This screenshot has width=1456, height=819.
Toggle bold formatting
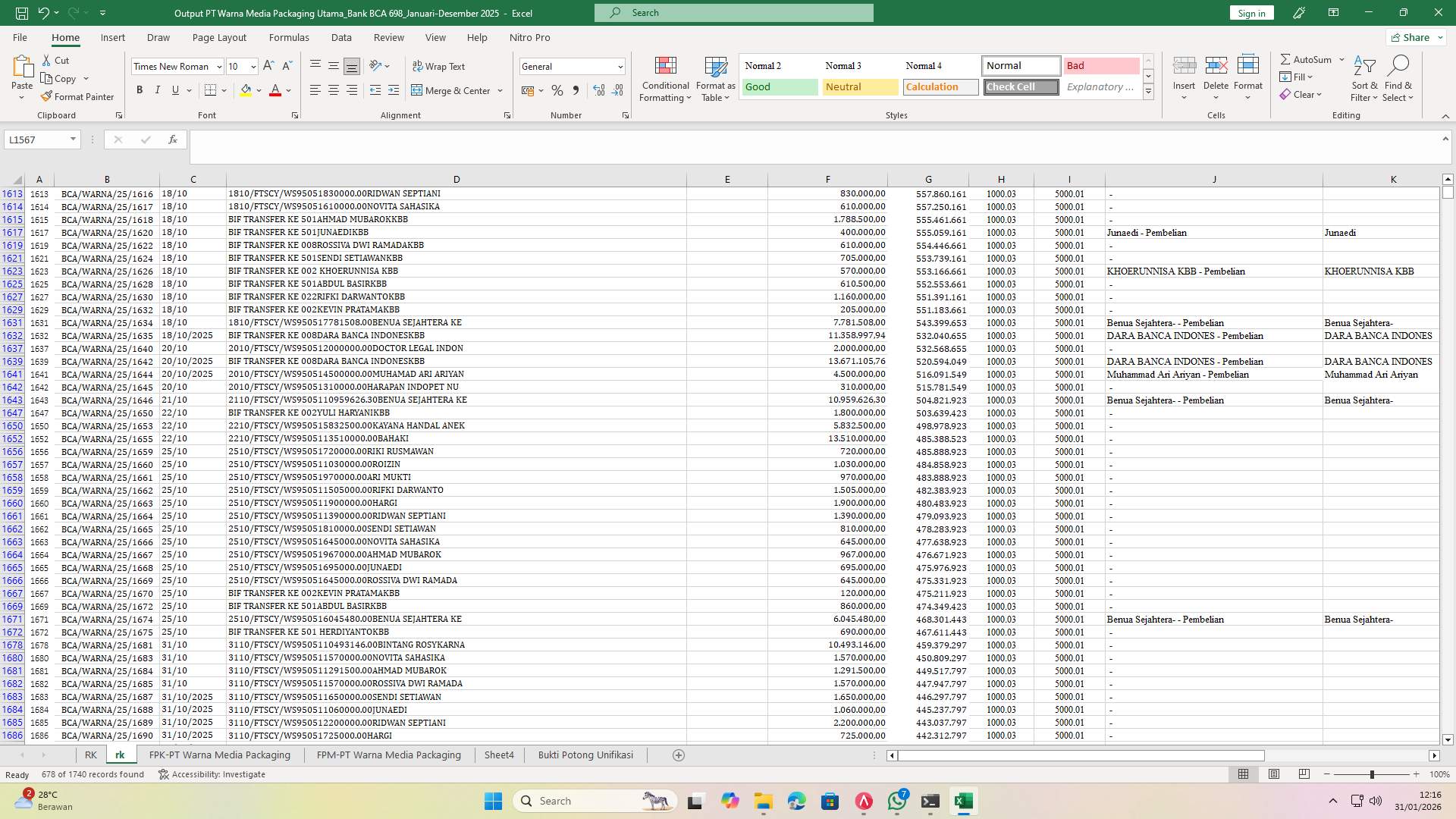(x=139, y=89)
